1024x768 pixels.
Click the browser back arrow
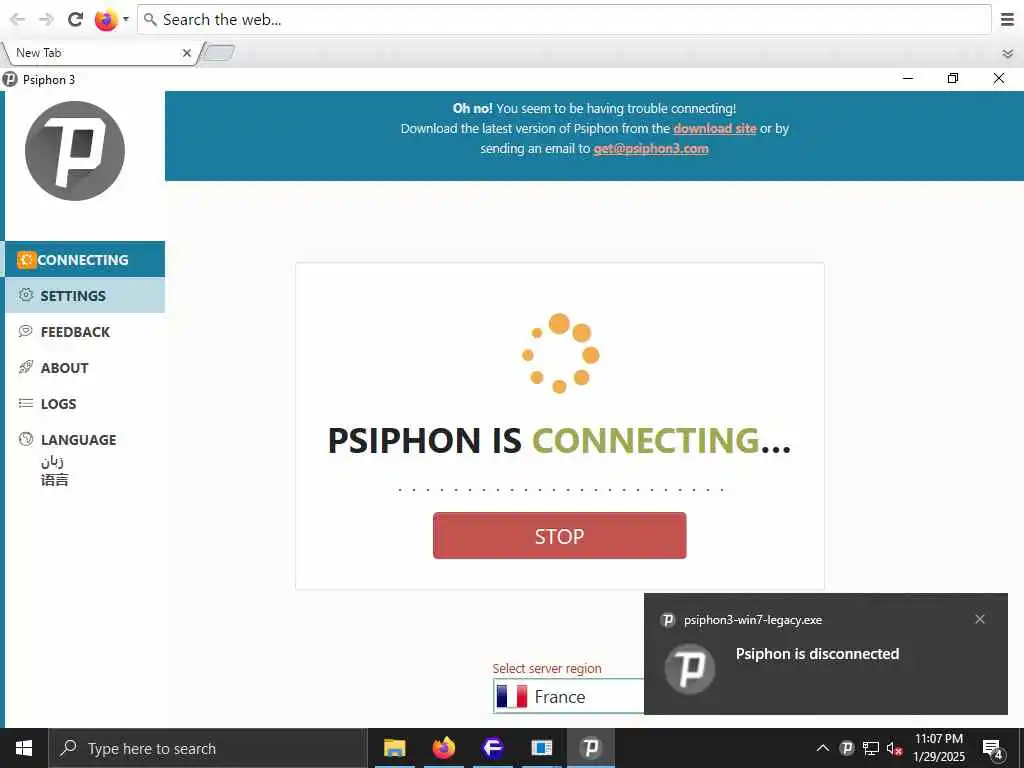pos(18,20)
